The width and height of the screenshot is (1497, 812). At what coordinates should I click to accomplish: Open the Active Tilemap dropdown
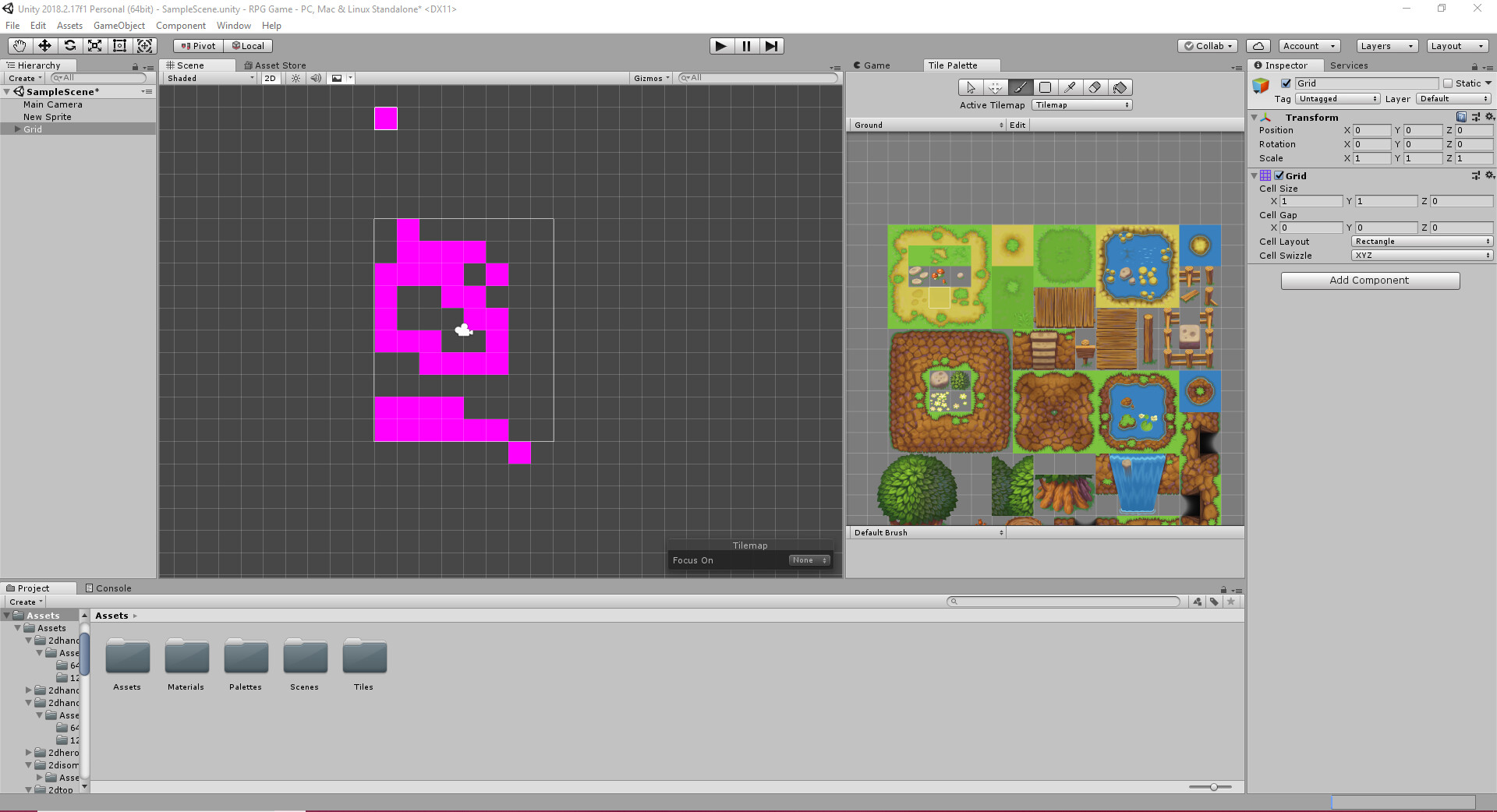1081,105
